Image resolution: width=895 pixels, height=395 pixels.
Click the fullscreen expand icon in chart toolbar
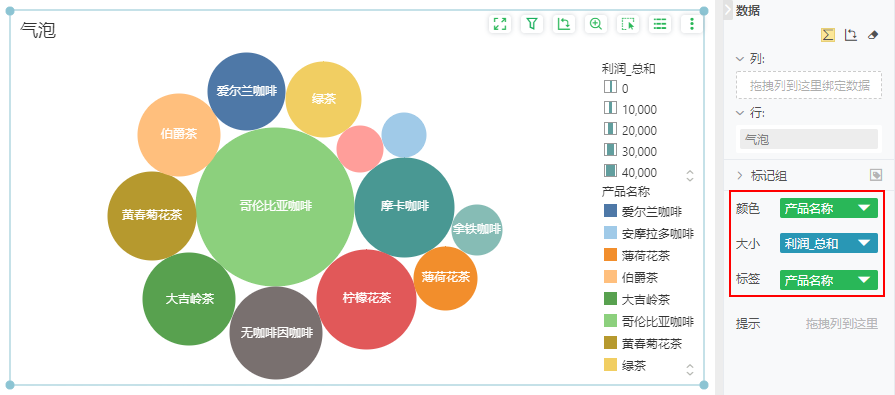(500, 24)
